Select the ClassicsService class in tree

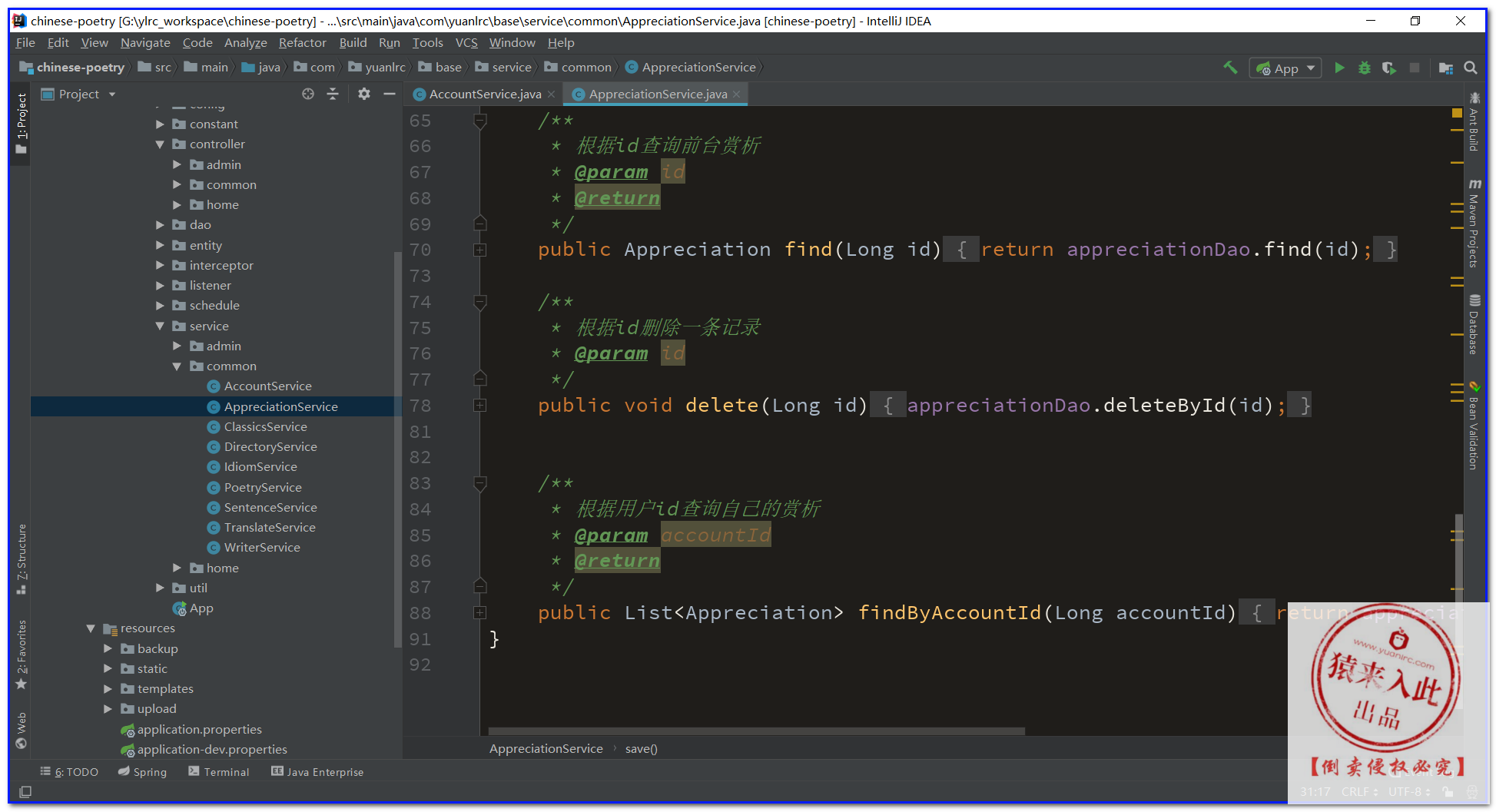click(265, 427)
